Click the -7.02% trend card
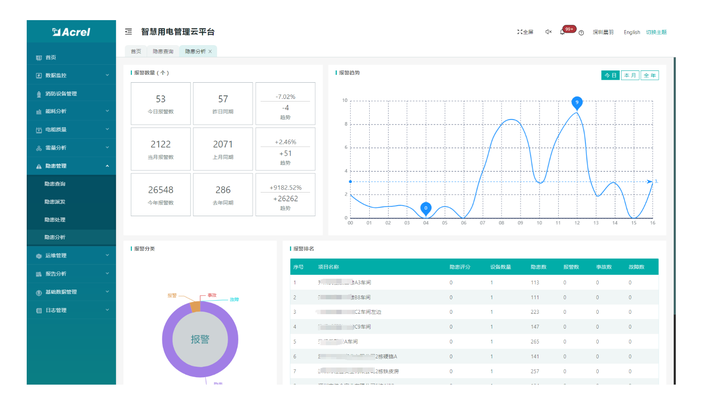Screen dimensions: 720x403 click(285, 104)
